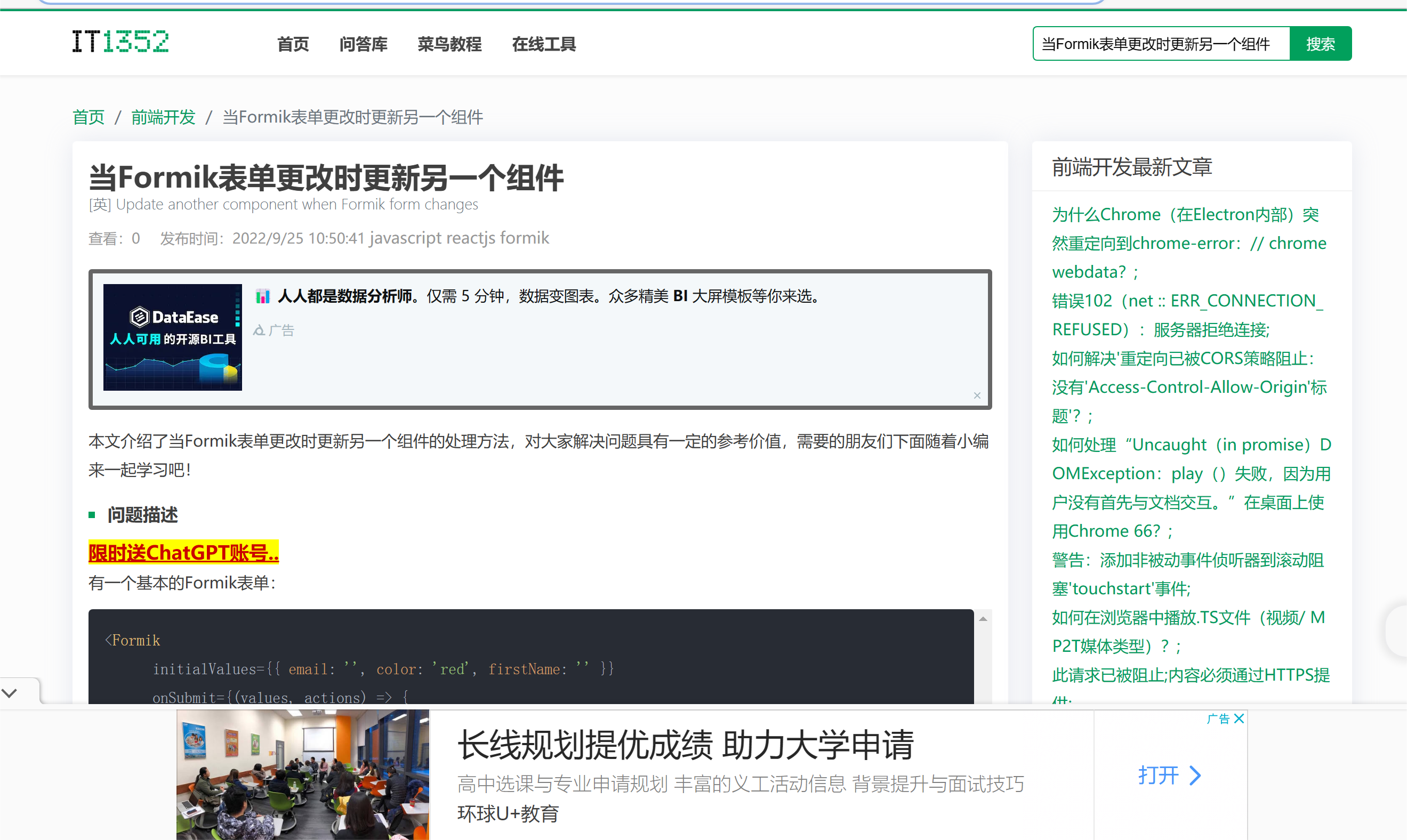Go to 菜鸟教程 in top navigation
The height and width of the screenshot is (840, 1407).
click(449, 44)
